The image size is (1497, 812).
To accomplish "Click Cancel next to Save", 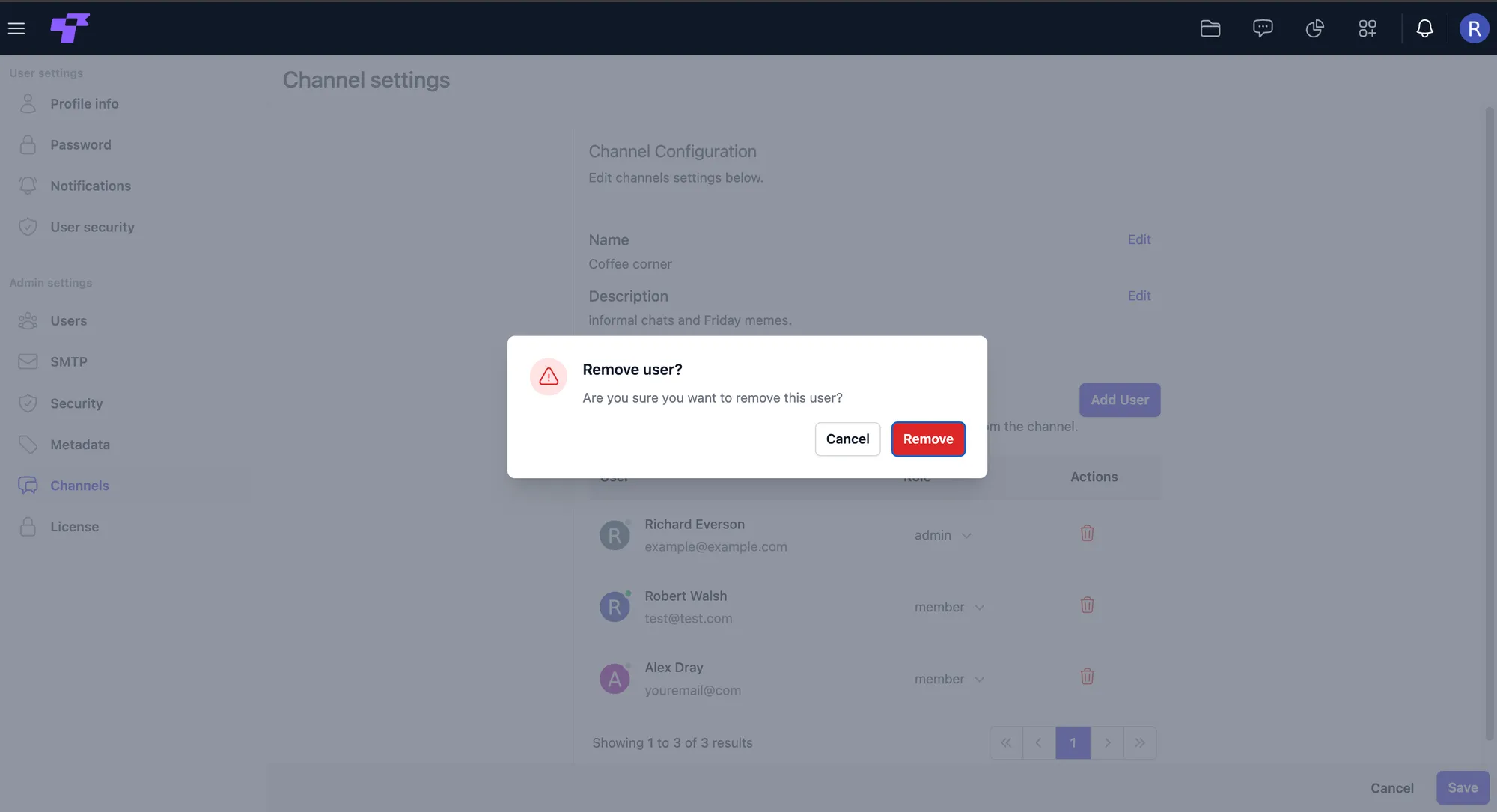I will (x=1392, y=788).
